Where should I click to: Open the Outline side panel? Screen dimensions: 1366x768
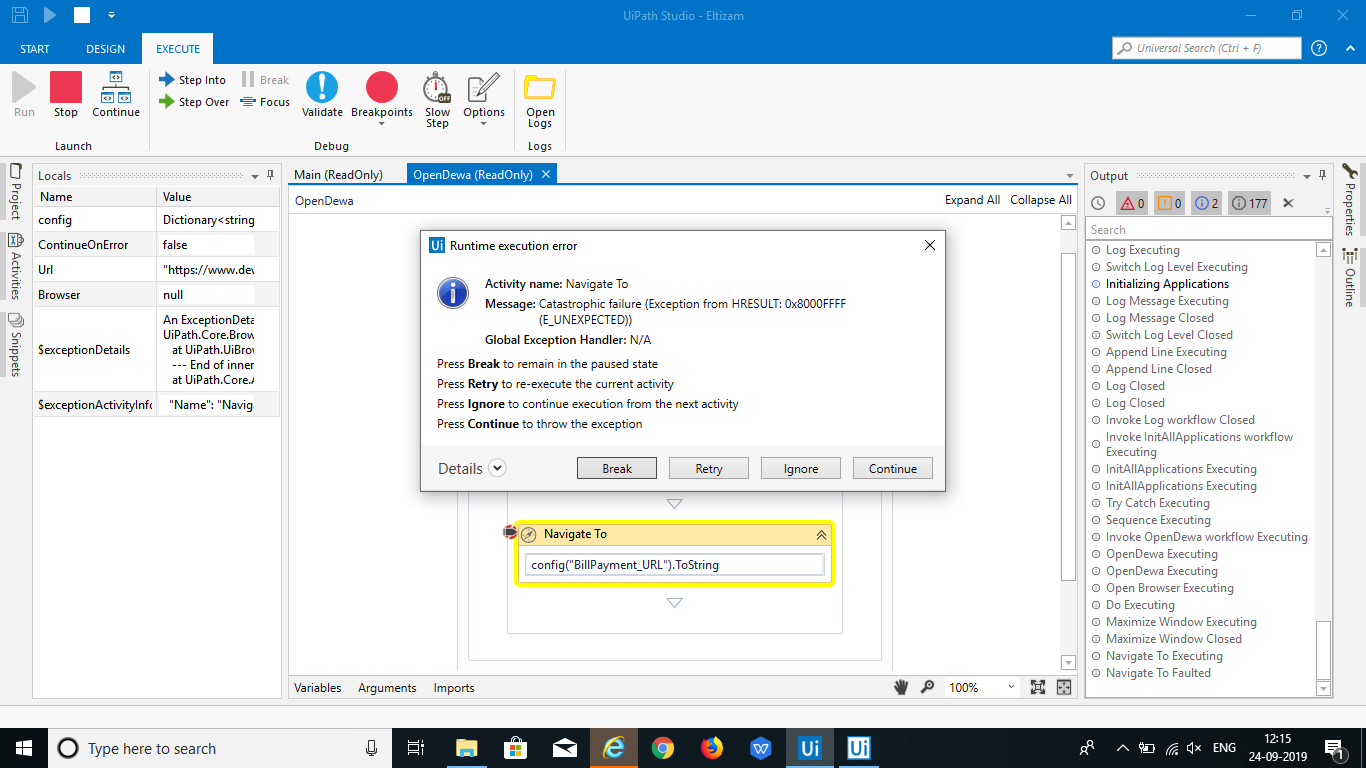click(1349, 278)
